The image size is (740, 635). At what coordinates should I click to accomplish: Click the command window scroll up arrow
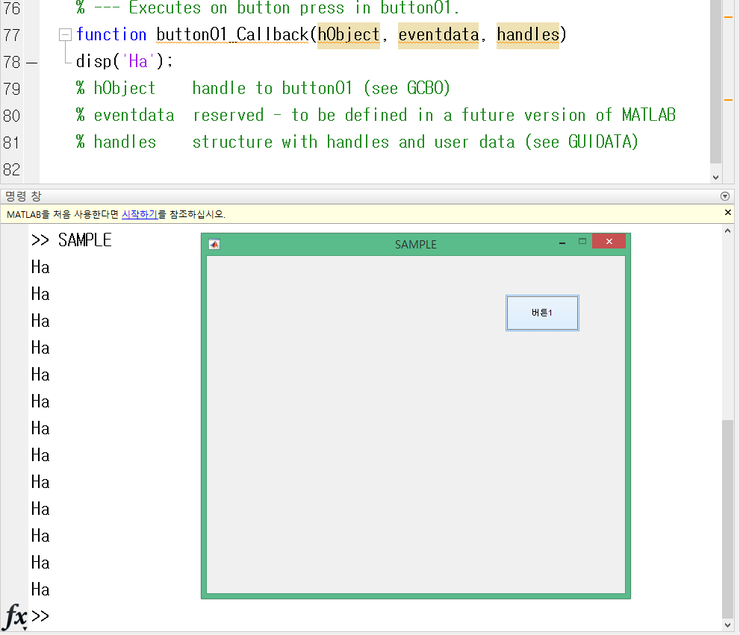click(x=727, y=231)
